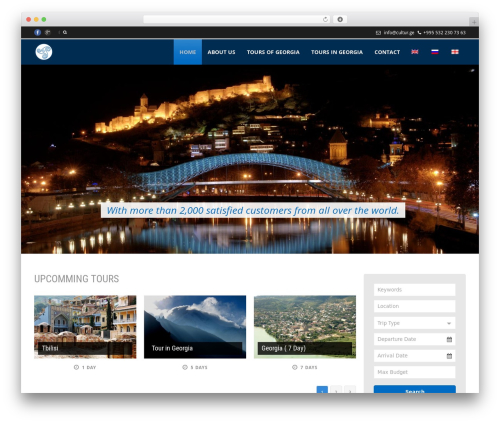Click the Location input field
This screenshot has height=423, width=500.
tap(414, 306)
